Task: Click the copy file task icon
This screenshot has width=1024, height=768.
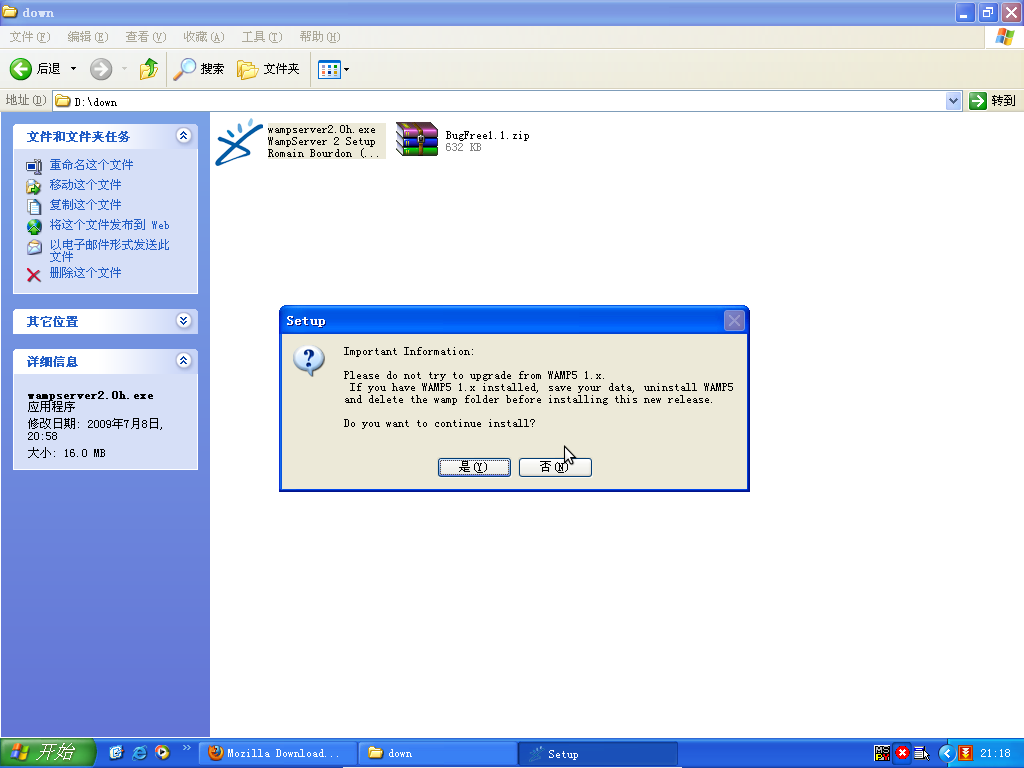Action: 34,207
